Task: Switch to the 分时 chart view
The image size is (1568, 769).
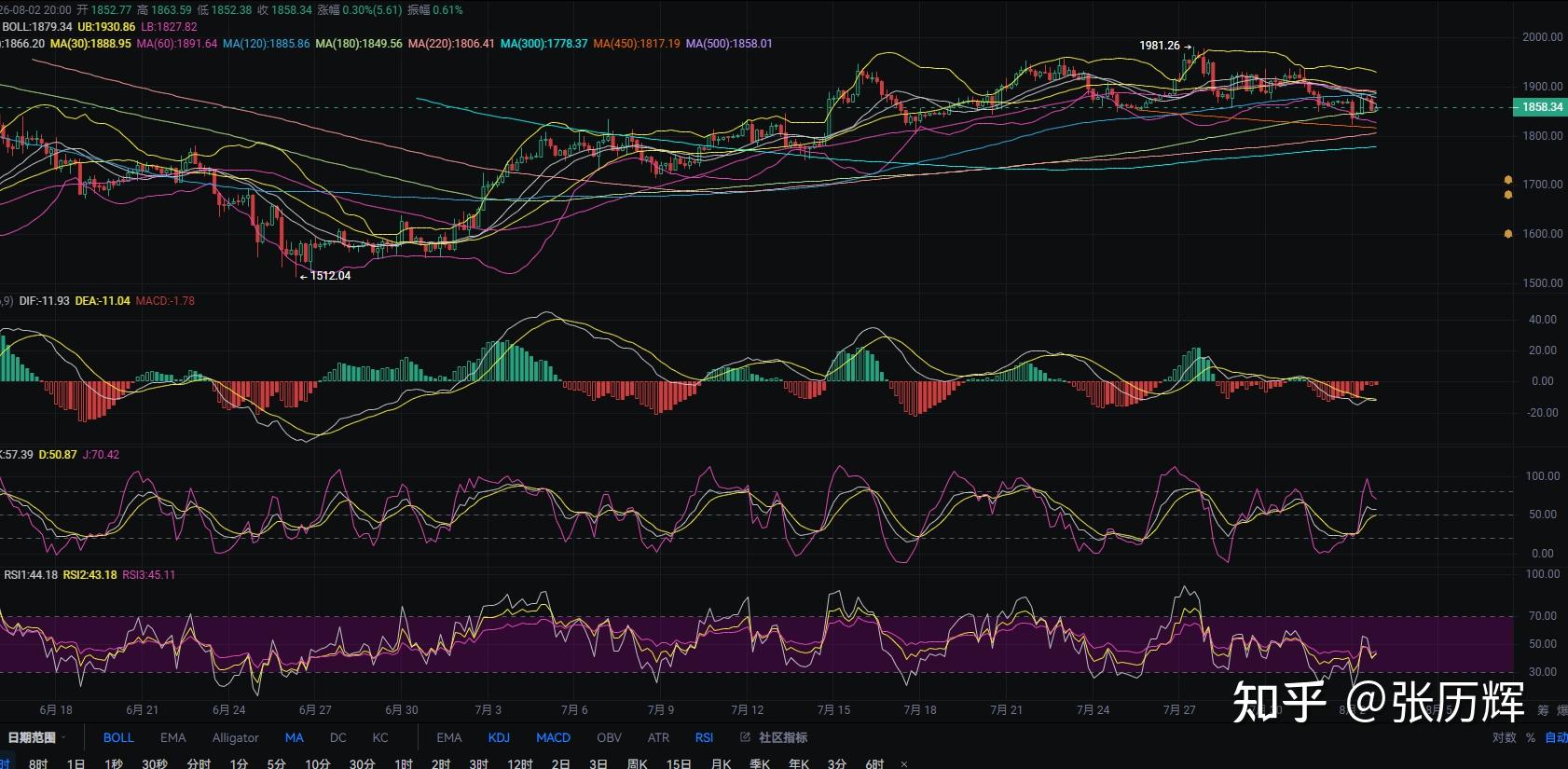Action: point(199,763)
